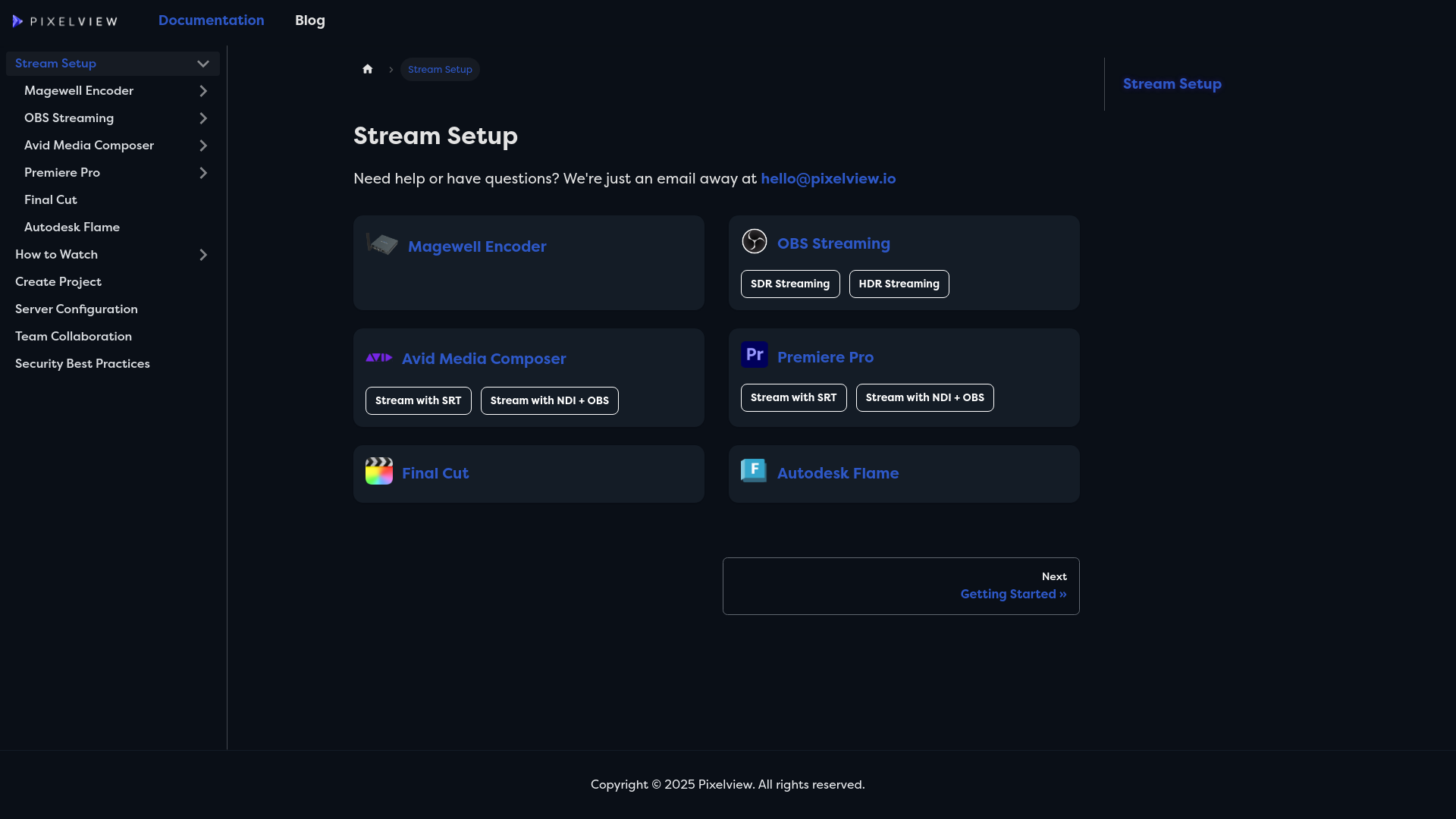Expand Avid Media Composer sidebar chevron
This screenshot has height=819, width=1456.
[x=203, y=146]
